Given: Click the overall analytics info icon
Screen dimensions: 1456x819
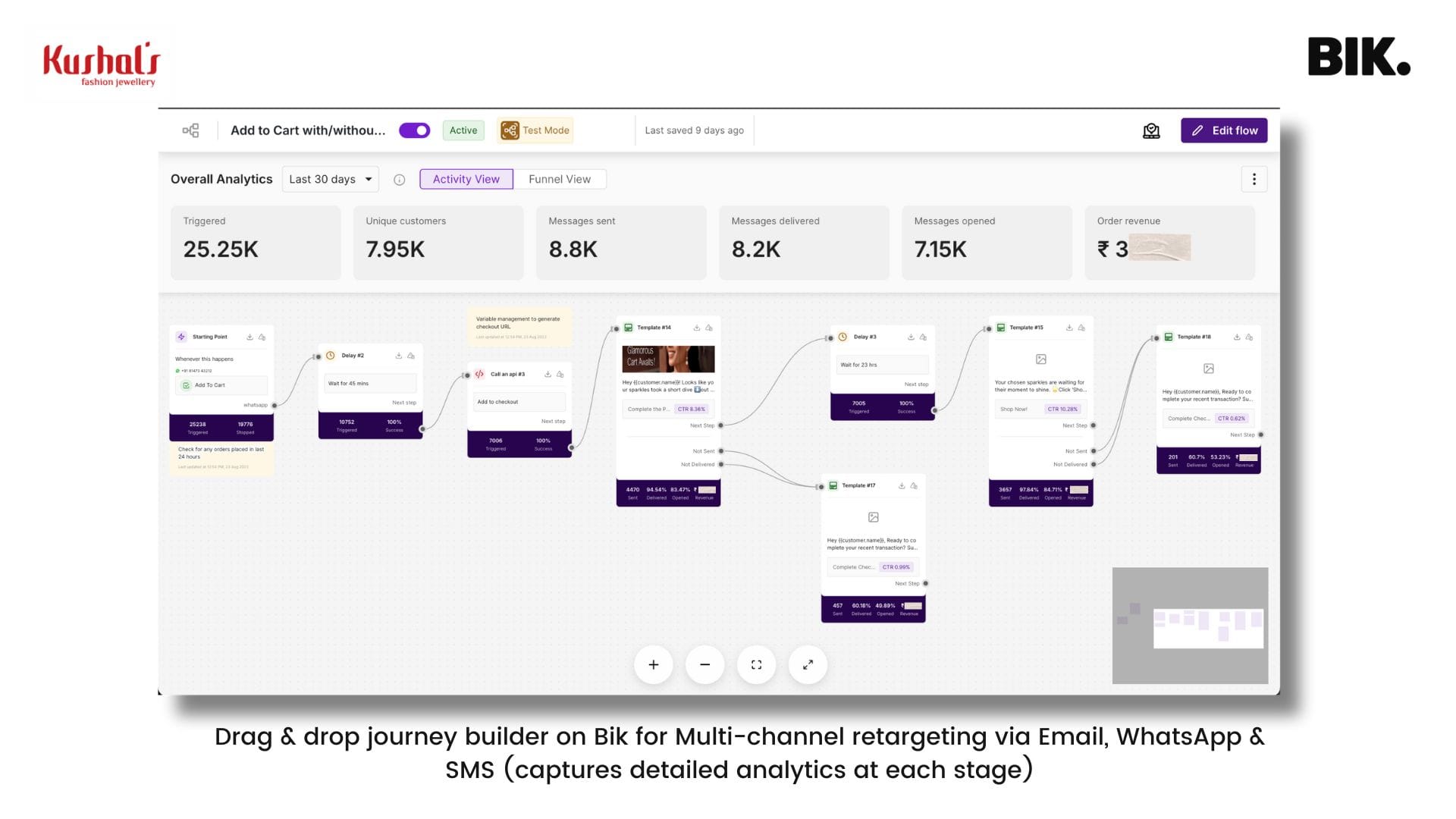Looking at the screenshot, I should point(400,180).
